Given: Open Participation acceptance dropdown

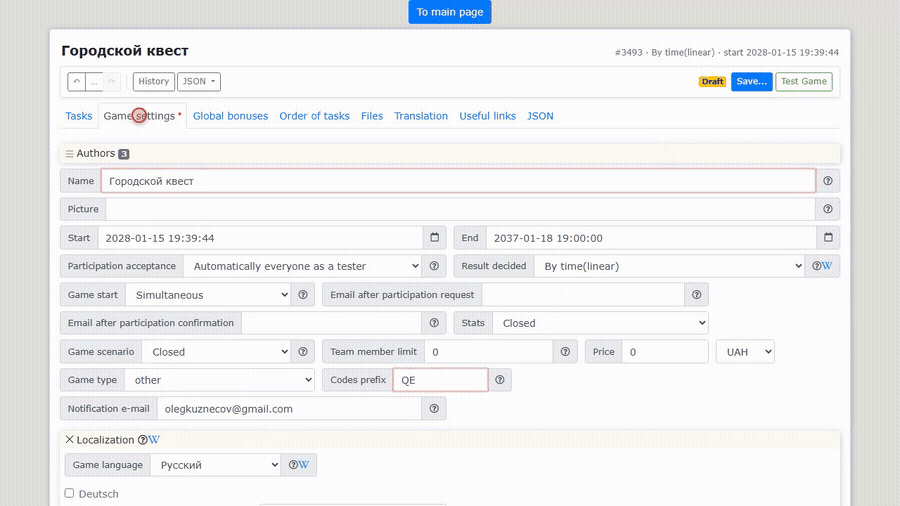Looking at the screenshot, I should pos(303,266).
